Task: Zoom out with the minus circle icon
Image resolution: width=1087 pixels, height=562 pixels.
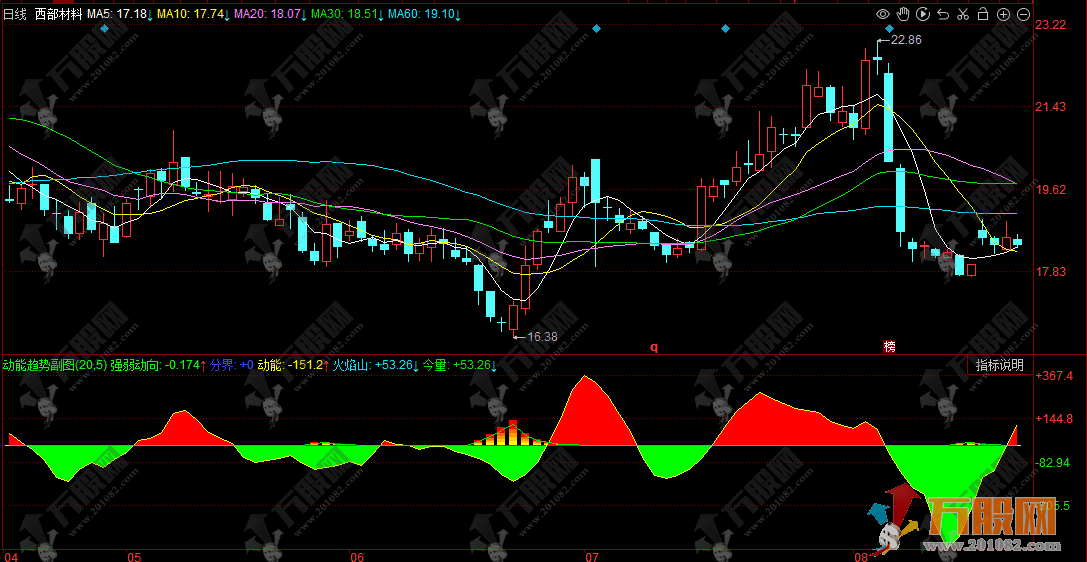Action: pos(1023,14)
